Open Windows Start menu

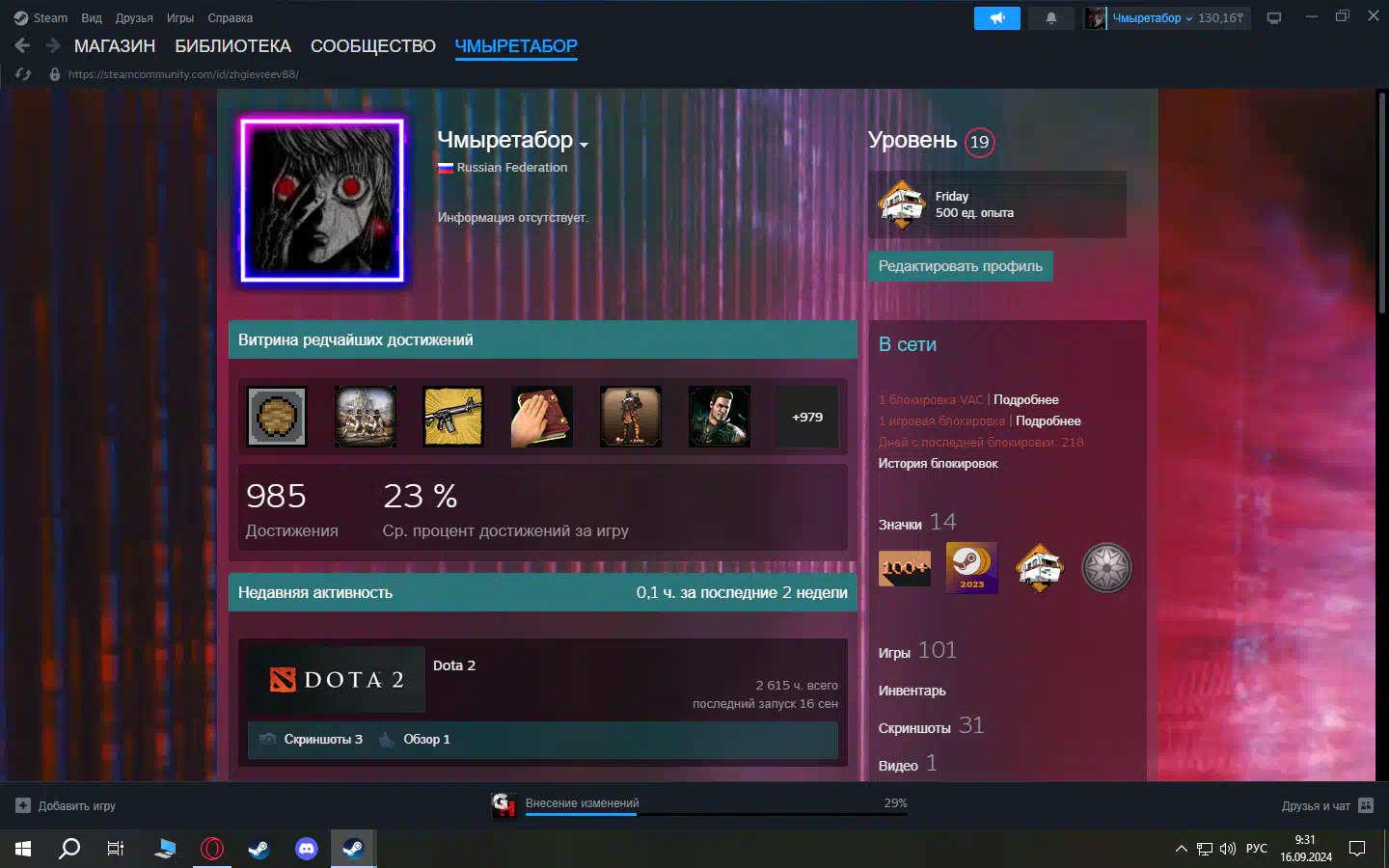23,849
